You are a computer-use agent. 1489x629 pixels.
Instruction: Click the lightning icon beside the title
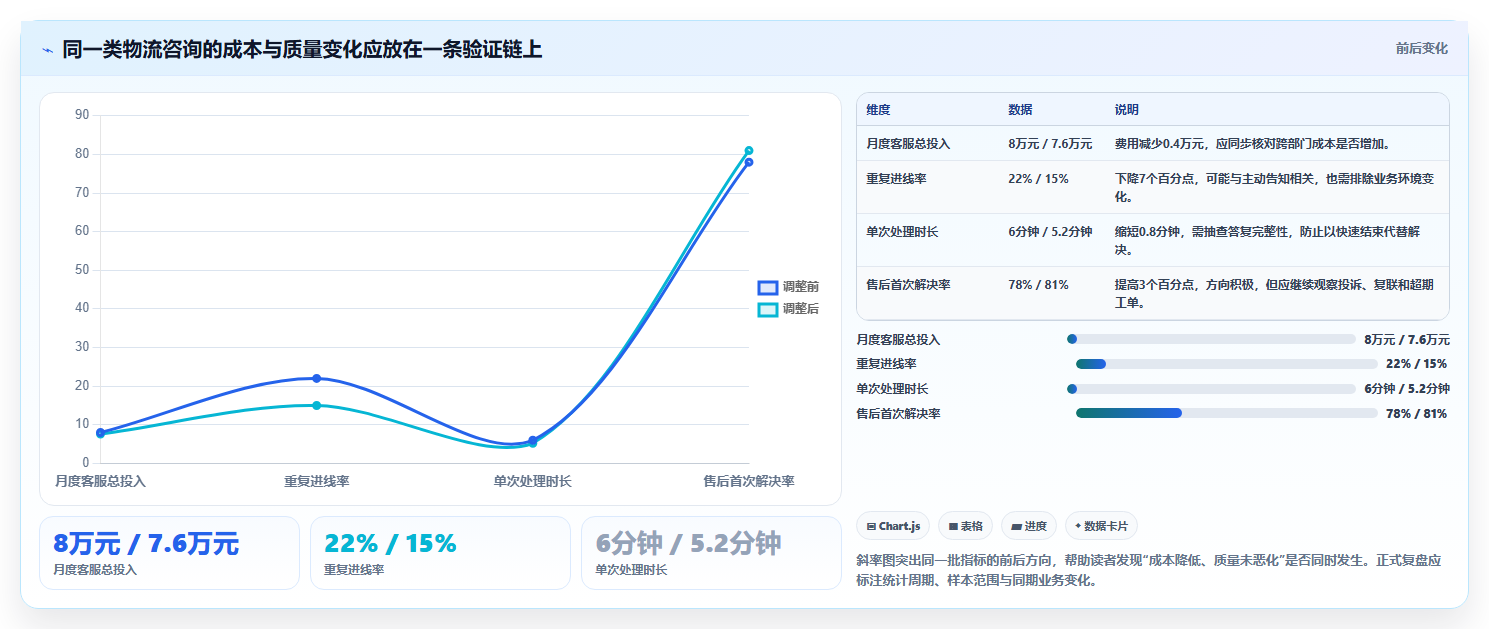coord(47,49)
